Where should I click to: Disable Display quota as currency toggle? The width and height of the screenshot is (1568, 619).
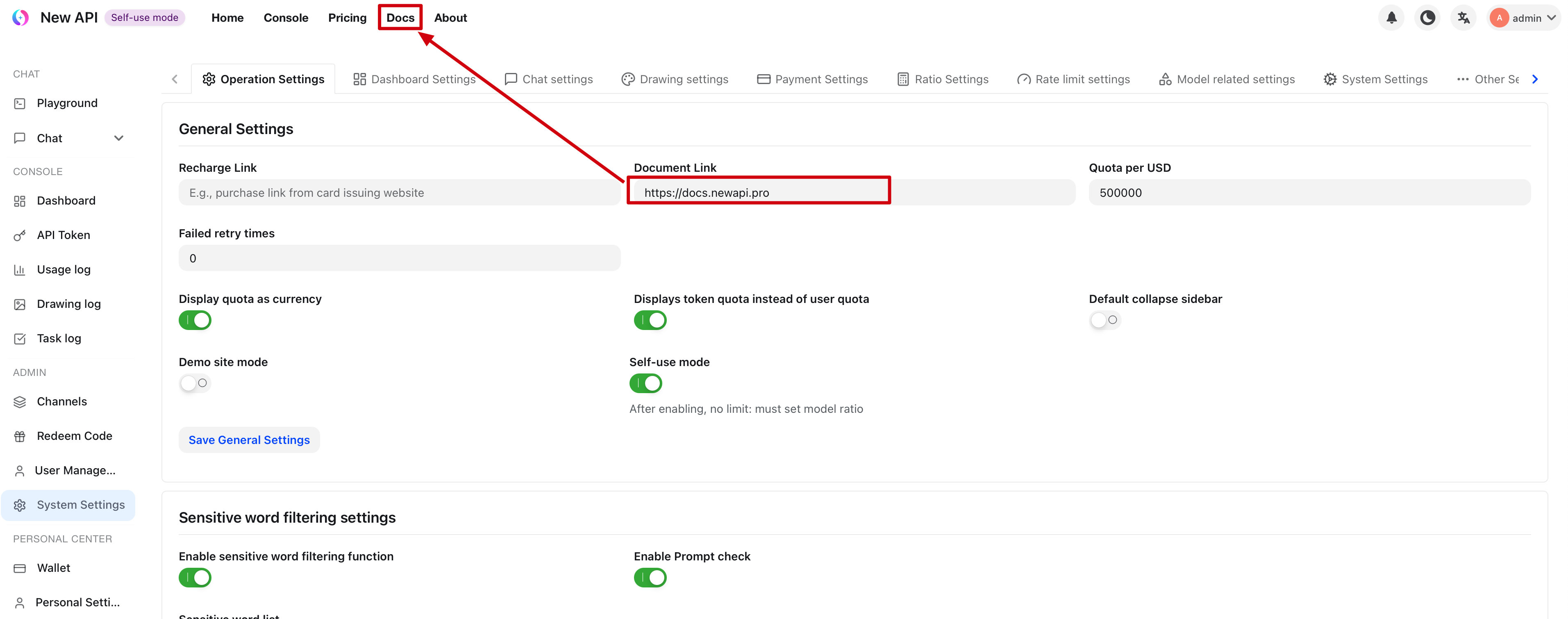(195, 320)
